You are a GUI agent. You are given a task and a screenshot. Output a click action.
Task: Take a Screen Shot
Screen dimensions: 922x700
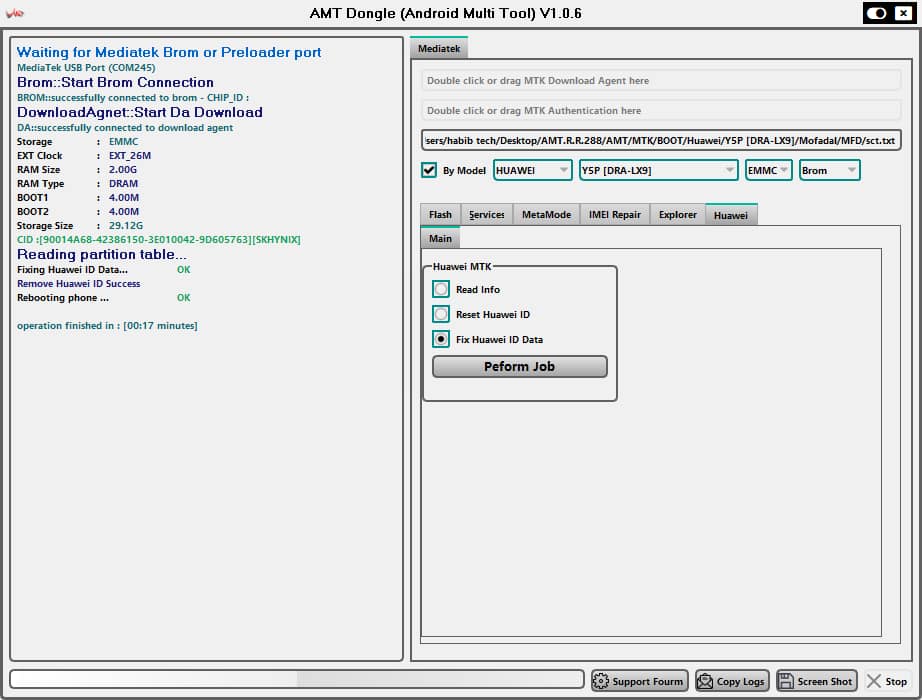click(x=816, y=681)
